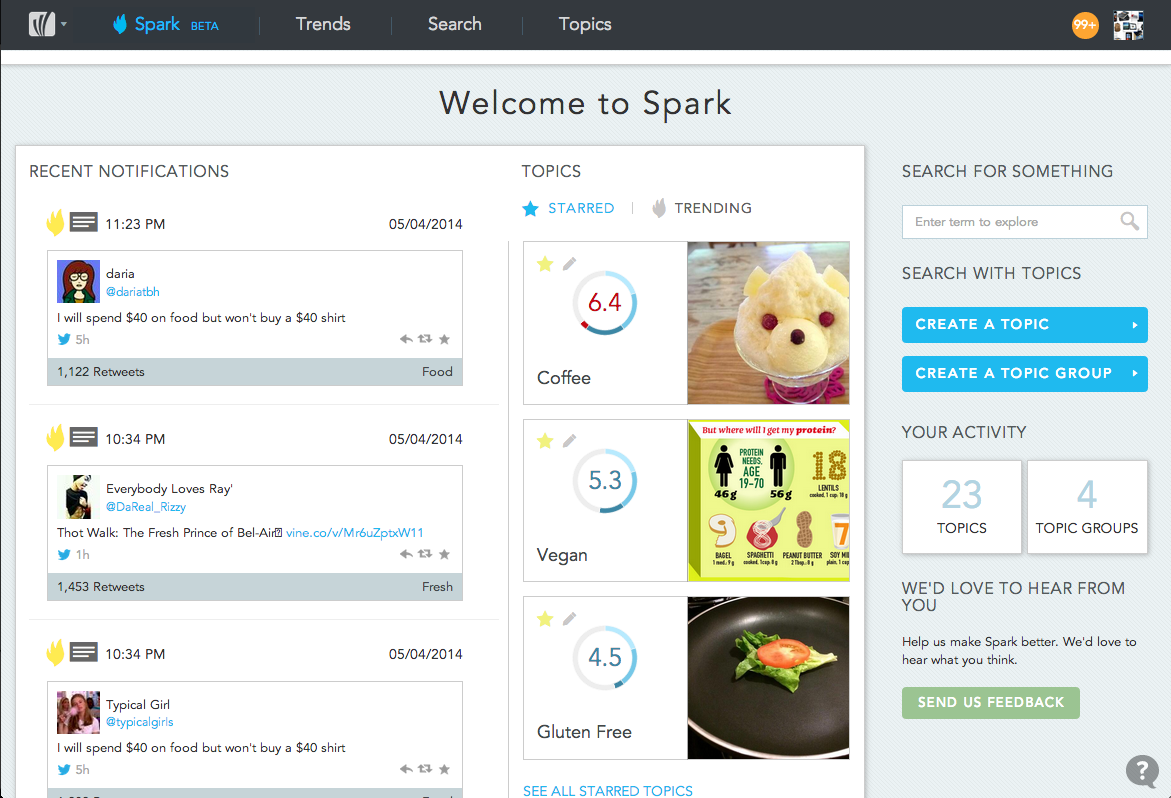Click the 1,122 Retweets count
1171x798 pixels.
(101, 372)
